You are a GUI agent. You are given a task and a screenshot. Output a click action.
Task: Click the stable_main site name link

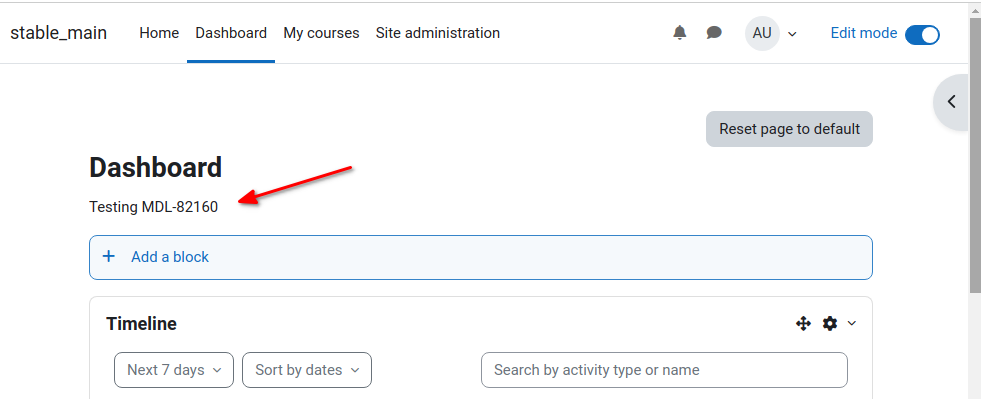coord(59,33)
